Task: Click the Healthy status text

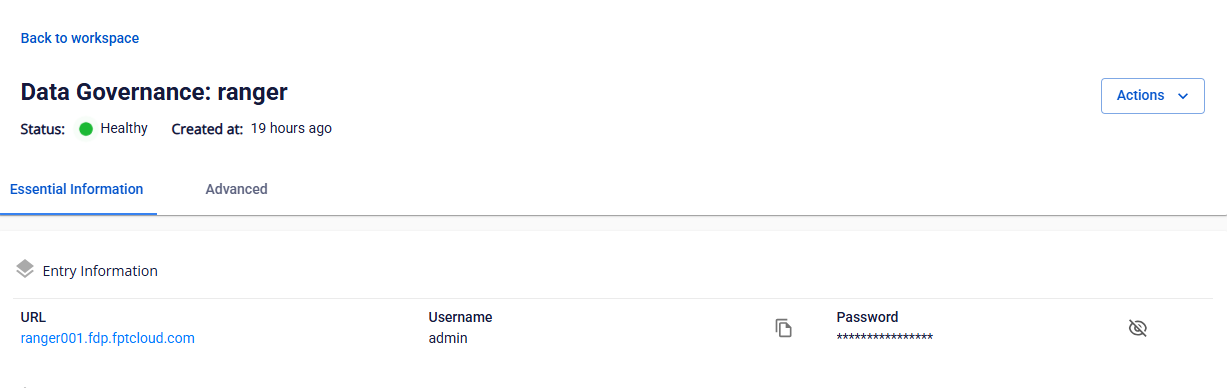Action: click(124, 129)
